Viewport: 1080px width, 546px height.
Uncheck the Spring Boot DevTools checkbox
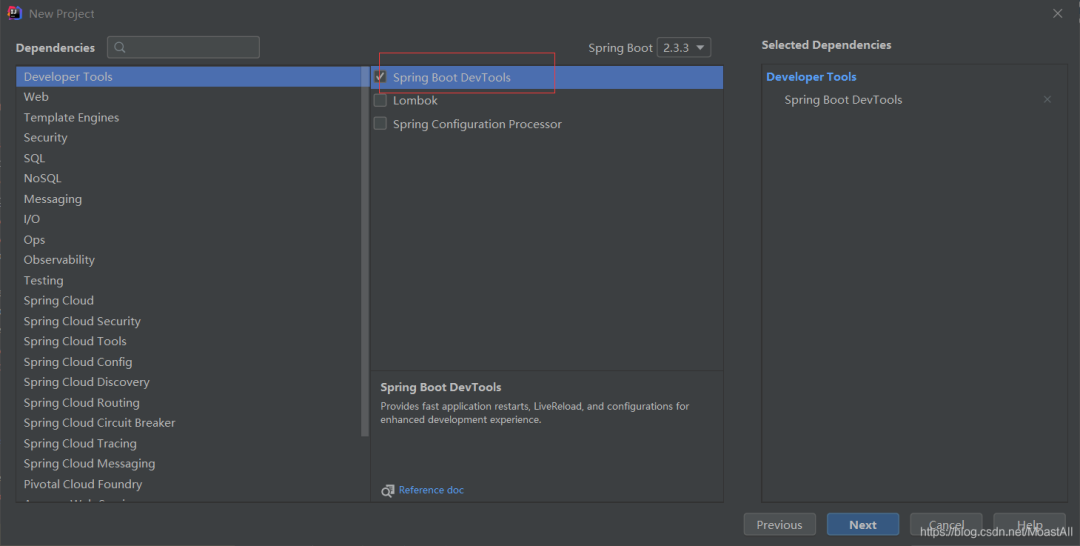pos(380,77)
